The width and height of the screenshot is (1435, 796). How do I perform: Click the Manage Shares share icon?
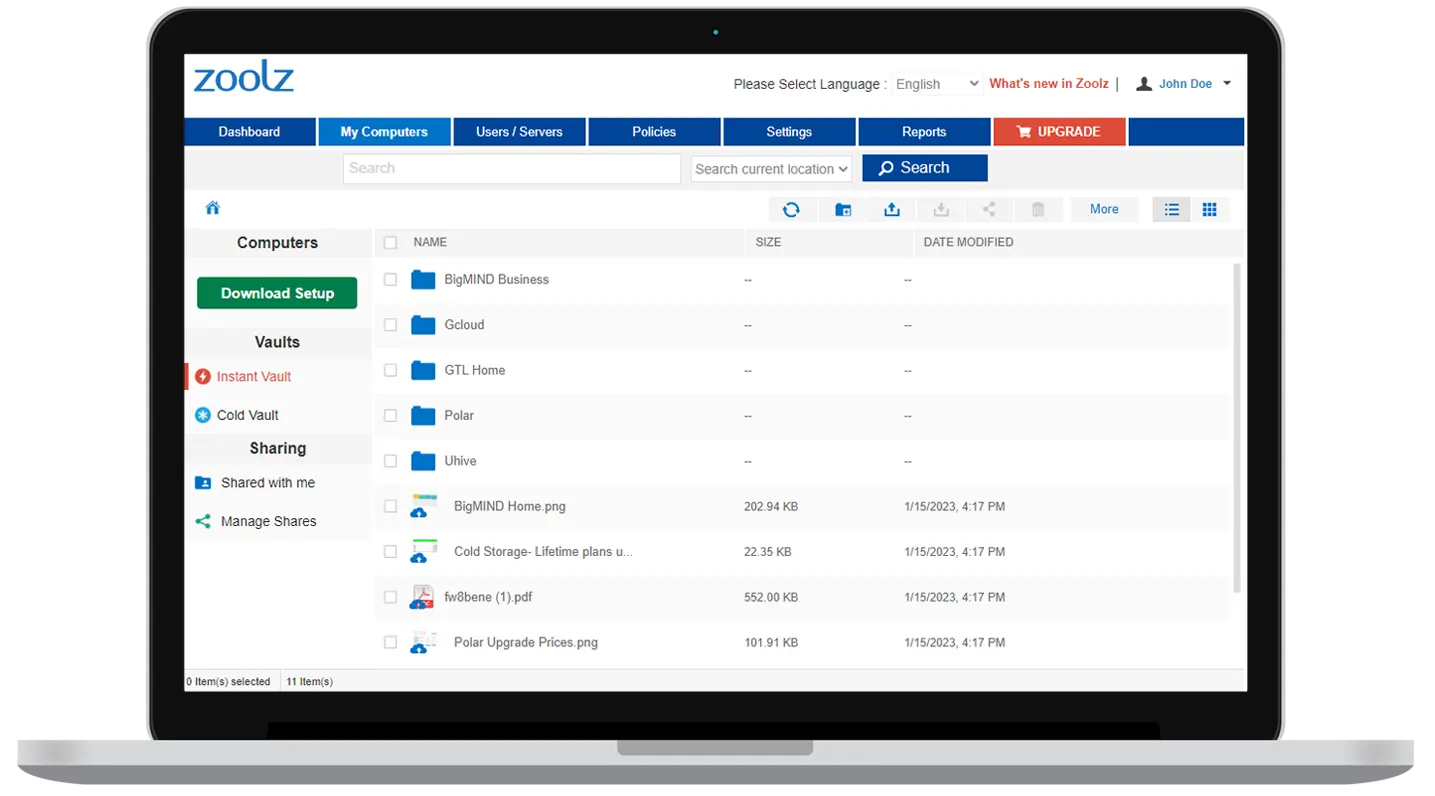[x=203, y=521]
